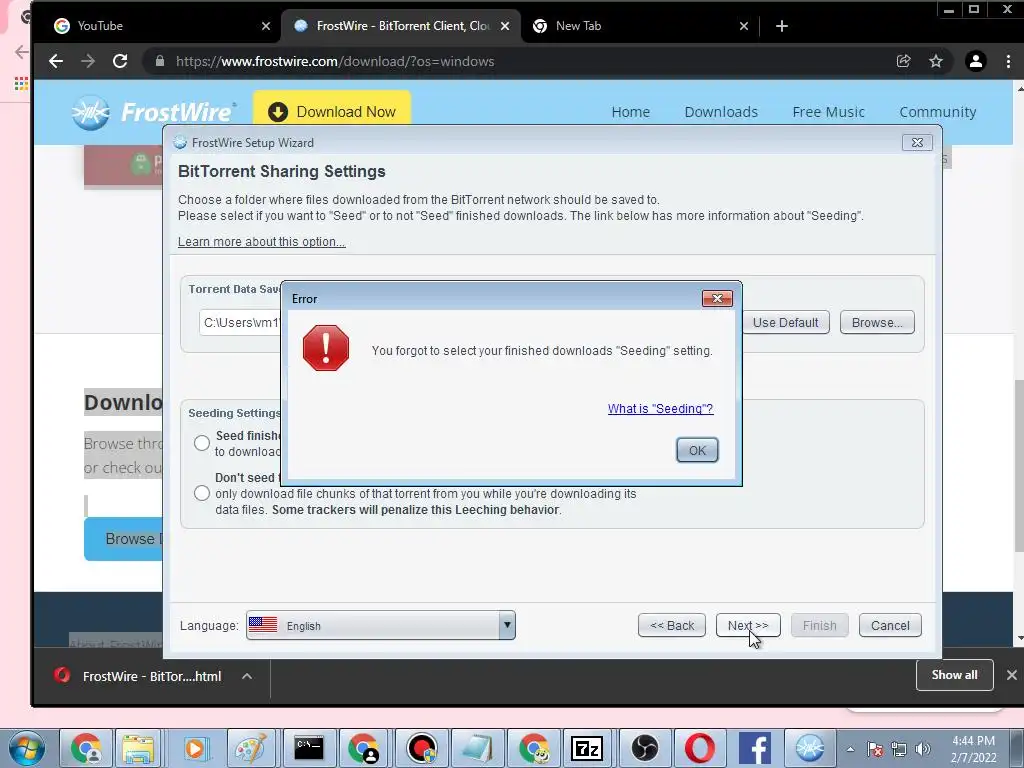Image resolution: width=1024 pixels, height=768 pixels.
Task: Click the FrostWire logo on the website
Action: (153, 112)
